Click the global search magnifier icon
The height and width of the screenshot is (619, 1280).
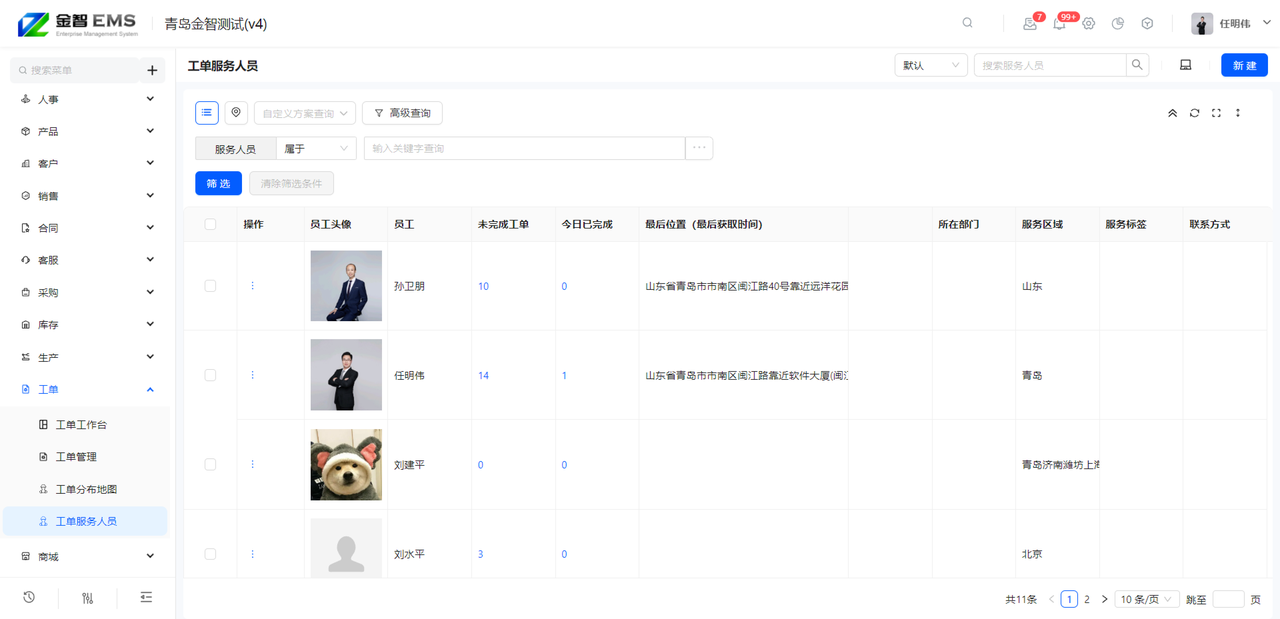(967, 23)
